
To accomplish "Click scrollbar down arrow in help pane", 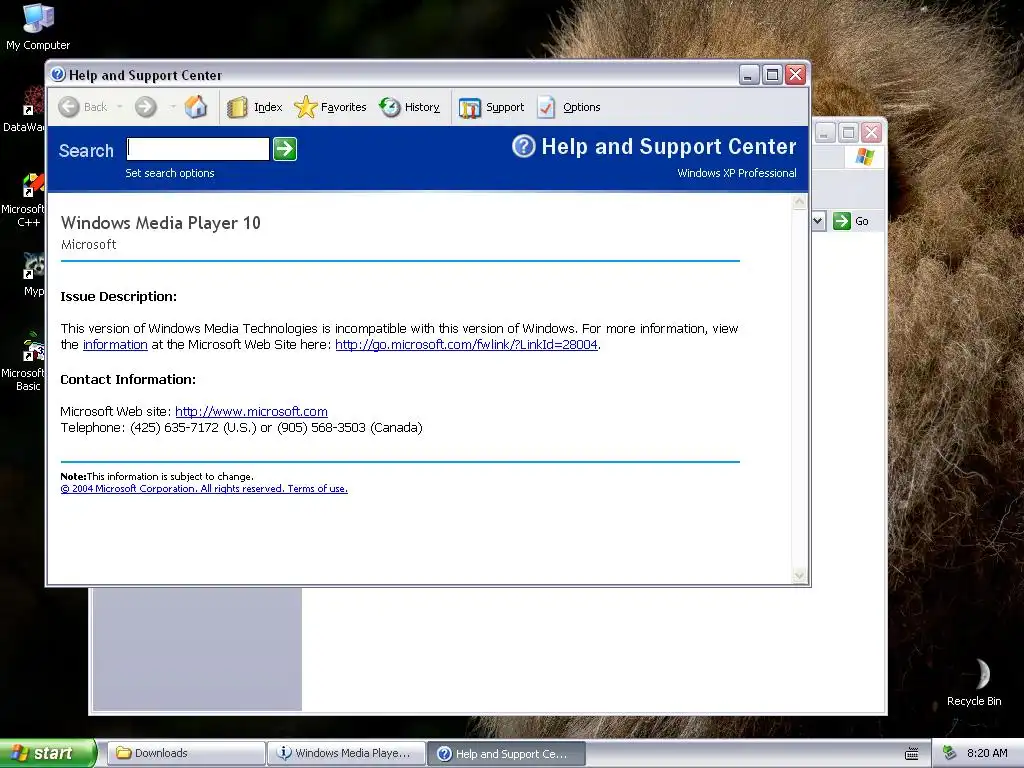I will 799,575.
